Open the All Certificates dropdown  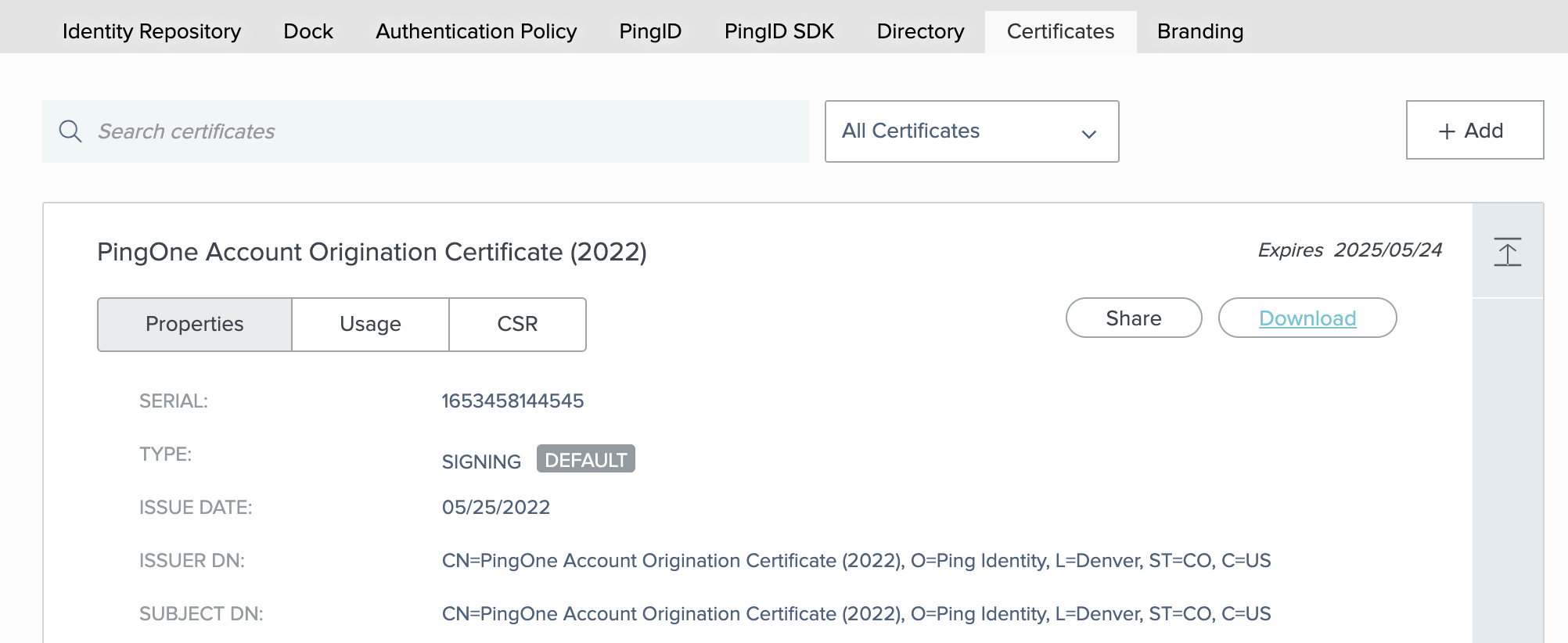[972, 131]
